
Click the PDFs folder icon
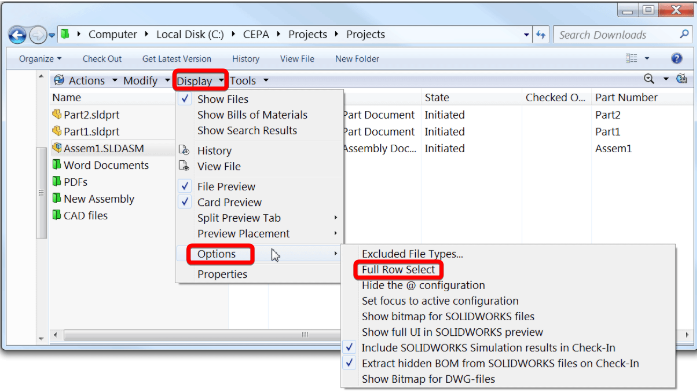pos(56,181)
